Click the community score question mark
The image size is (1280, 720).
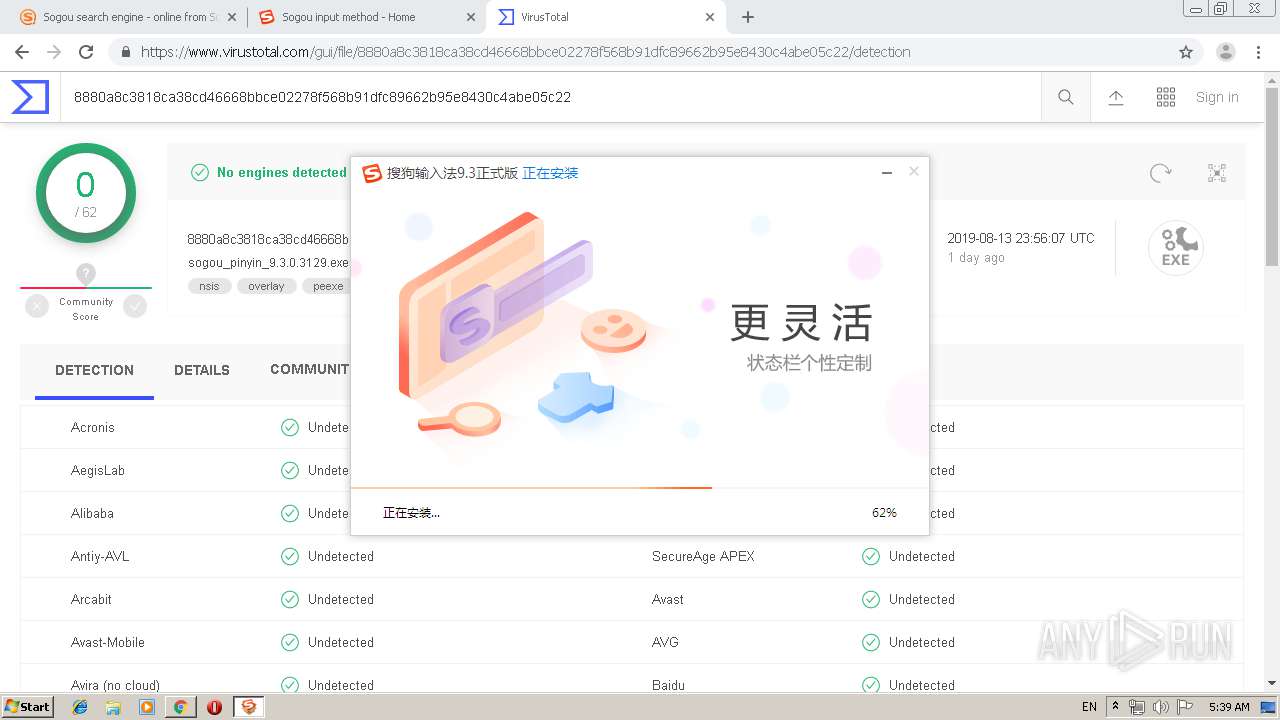86,273
